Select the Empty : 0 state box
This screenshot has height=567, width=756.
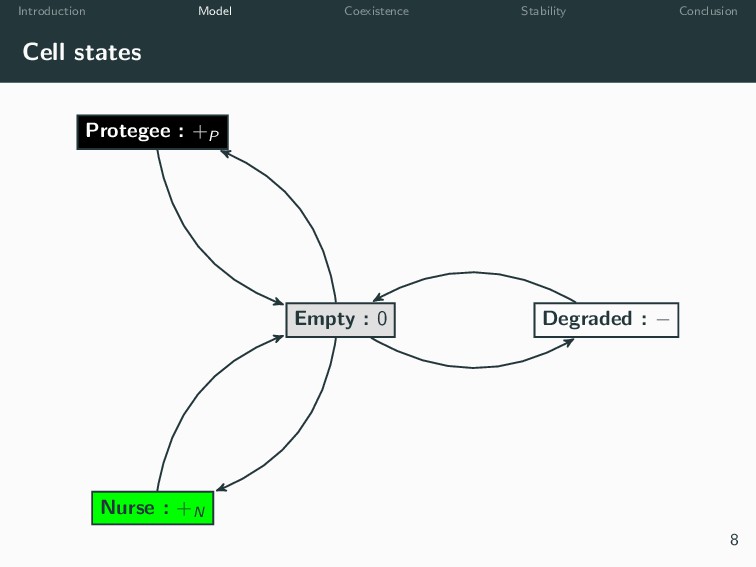coord(340,320)
